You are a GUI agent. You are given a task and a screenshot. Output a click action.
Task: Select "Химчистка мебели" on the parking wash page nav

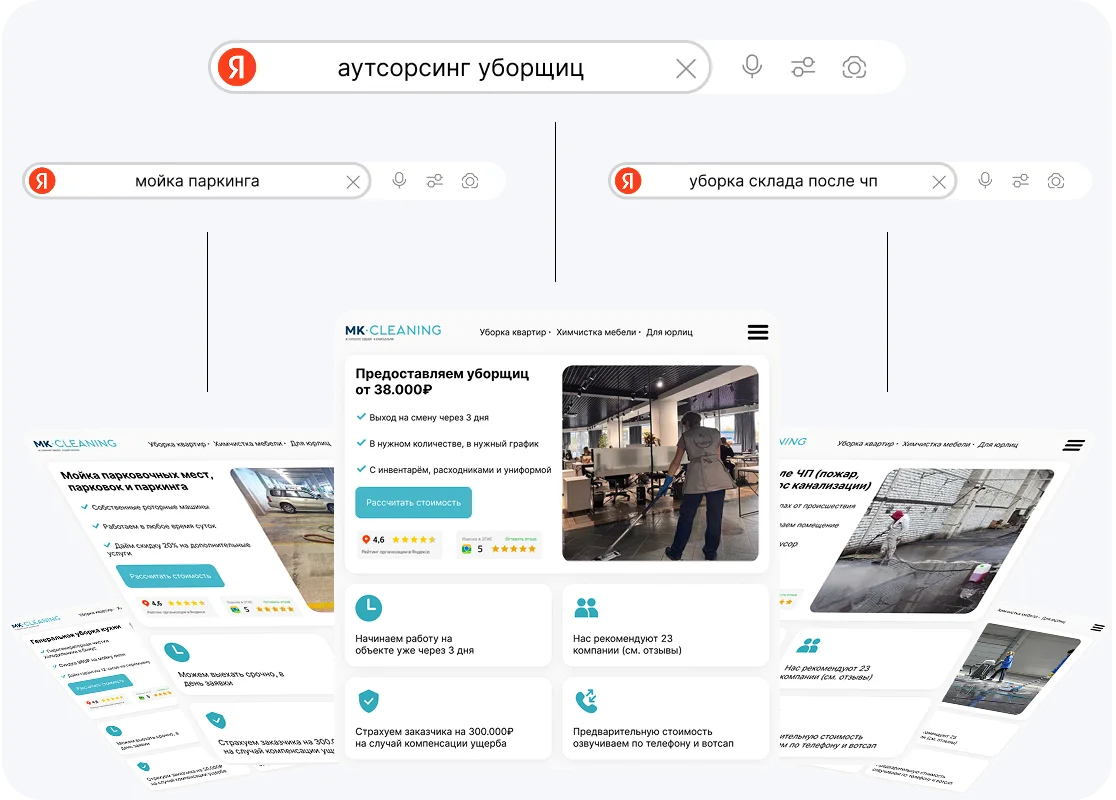pos(248,443)
